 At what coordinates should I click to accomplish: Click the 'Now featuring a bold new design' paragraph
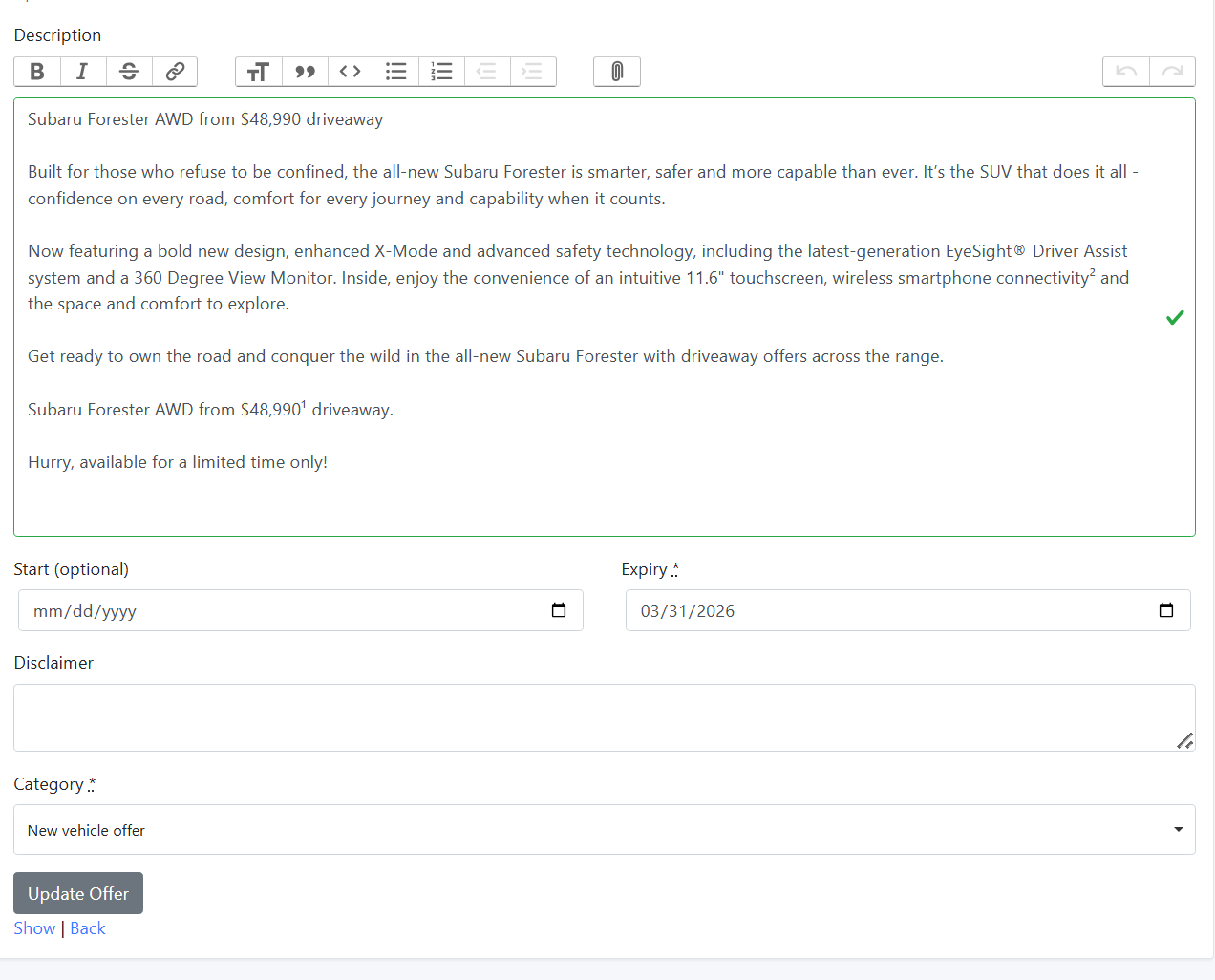coord(579,277)
